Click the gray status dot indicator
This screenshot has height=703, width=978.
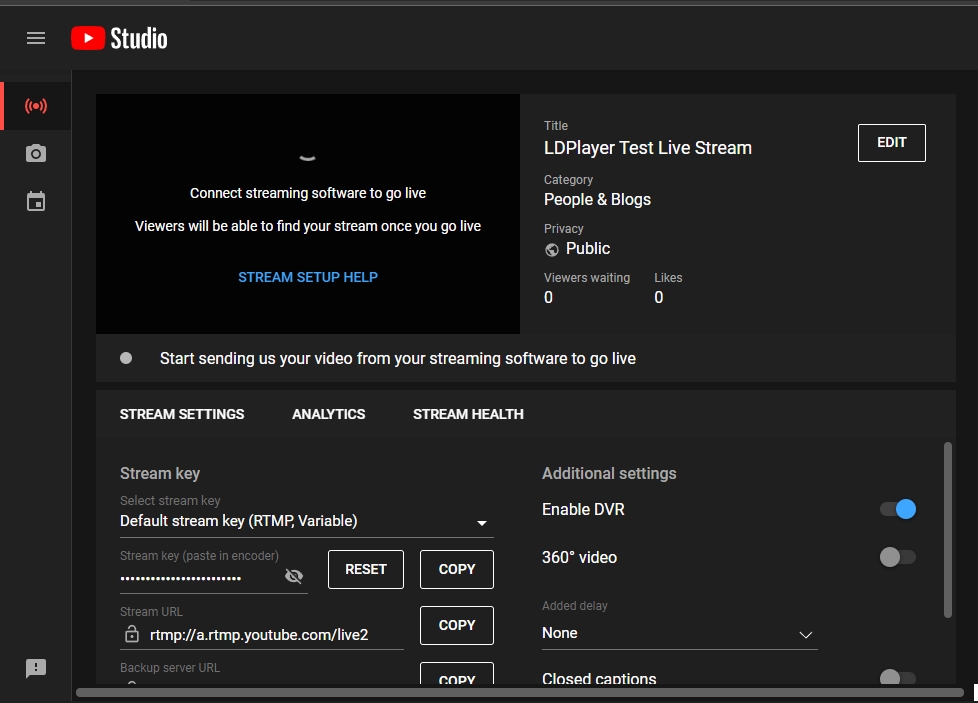tap(126, 358)
